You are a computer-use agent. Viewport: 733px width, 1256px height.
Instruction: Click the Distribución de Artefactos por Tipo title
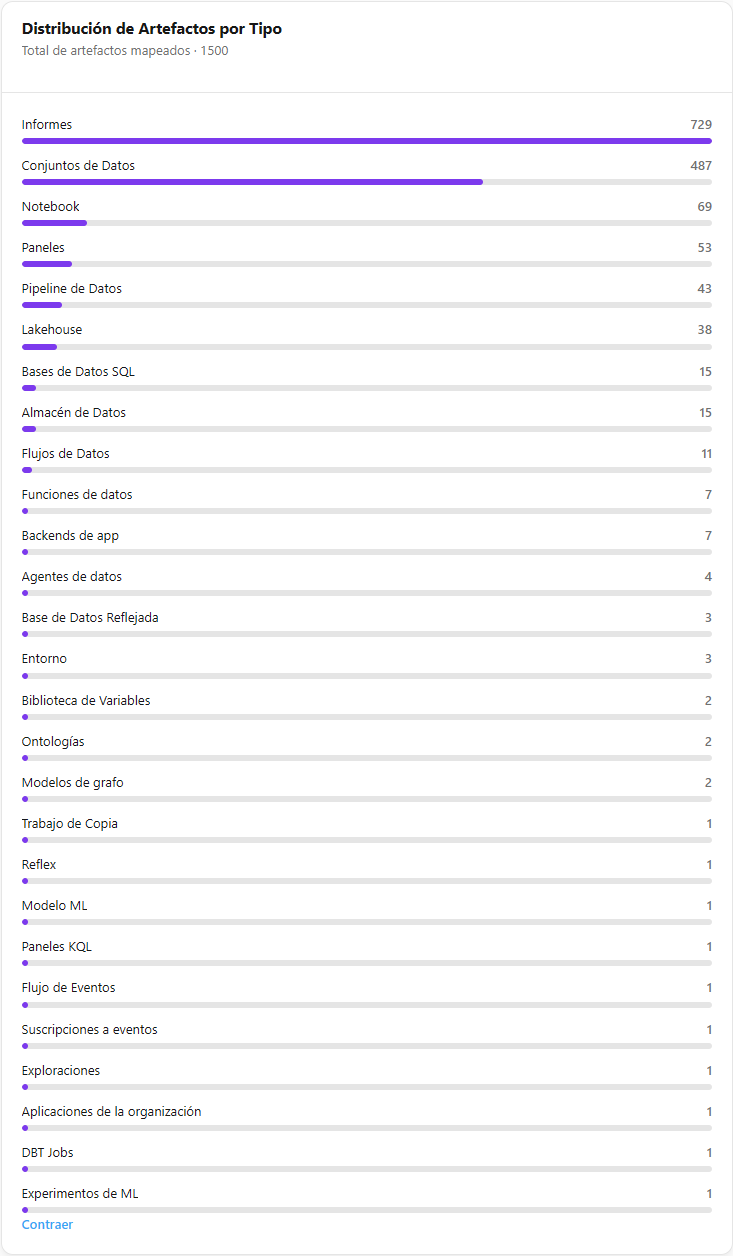point(152,29)
